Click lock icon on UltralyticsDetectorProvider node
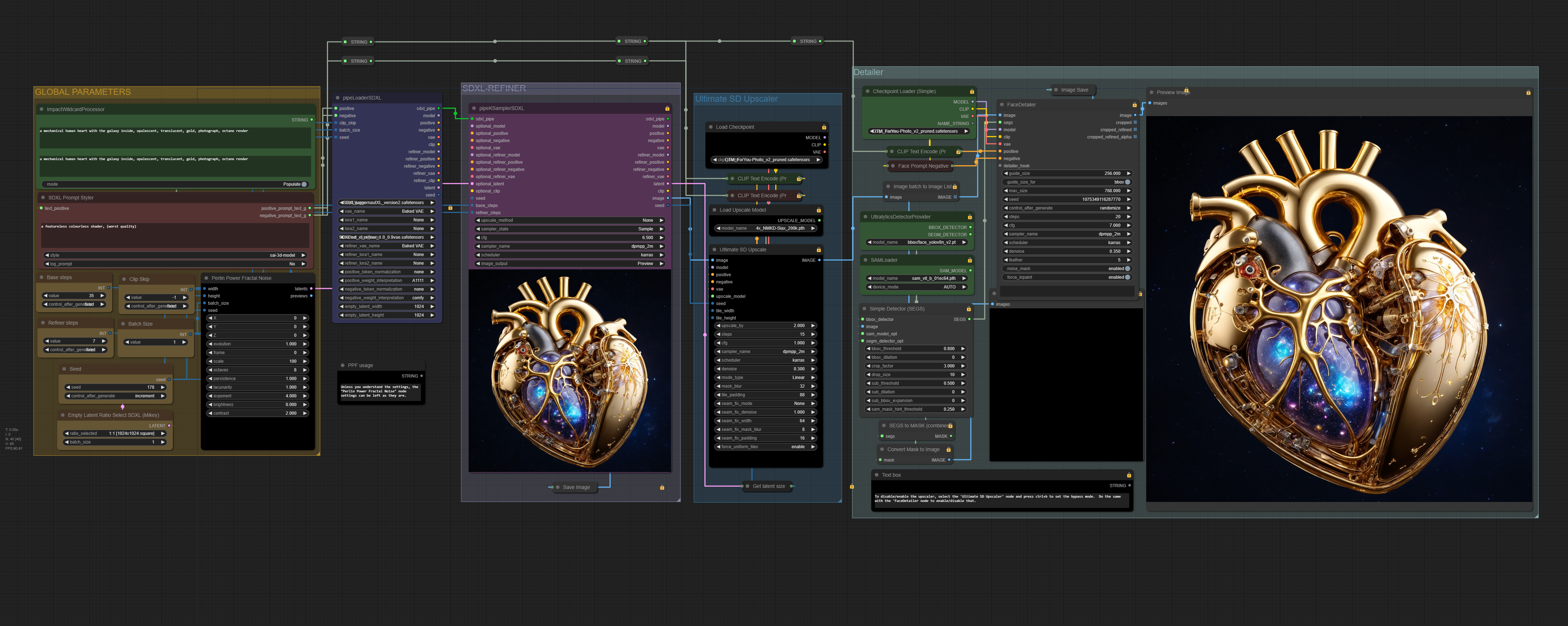 pyautogui.click(x=970, y=217)
